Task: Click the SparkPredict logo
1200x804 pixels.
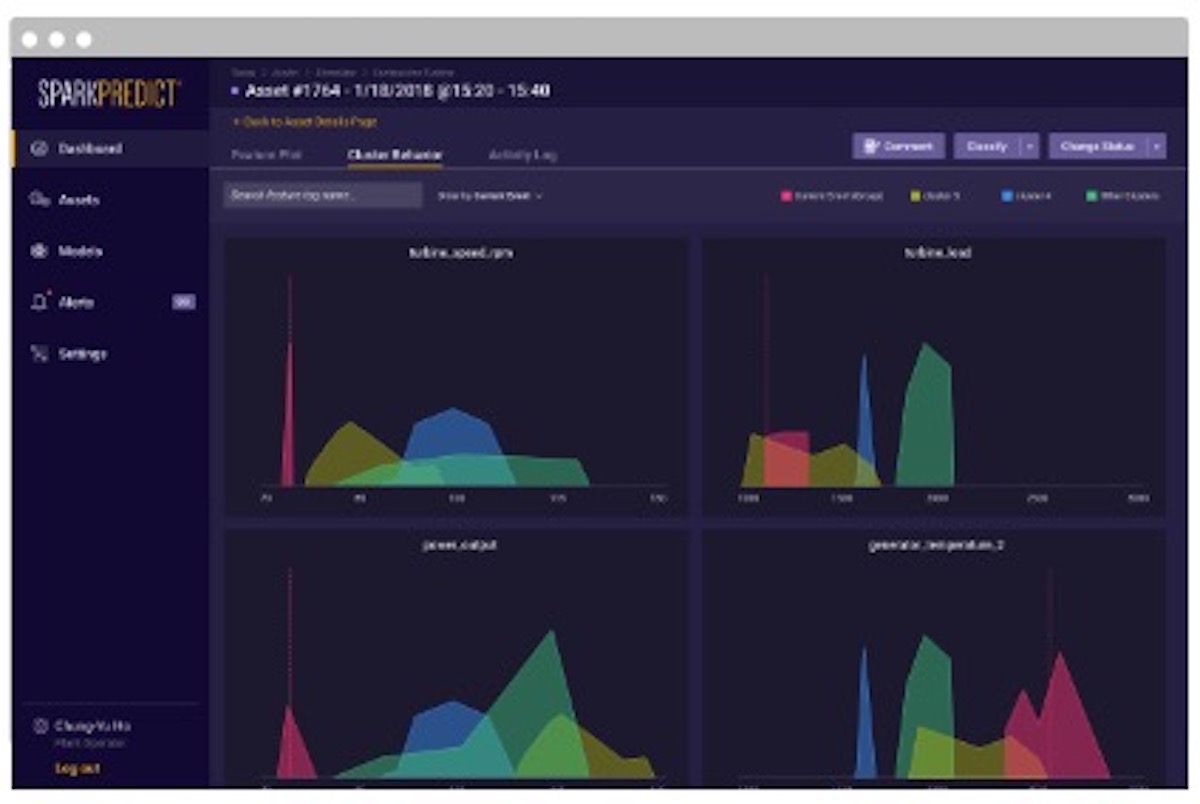Action: pyautogui.click(x=109, y=94)
